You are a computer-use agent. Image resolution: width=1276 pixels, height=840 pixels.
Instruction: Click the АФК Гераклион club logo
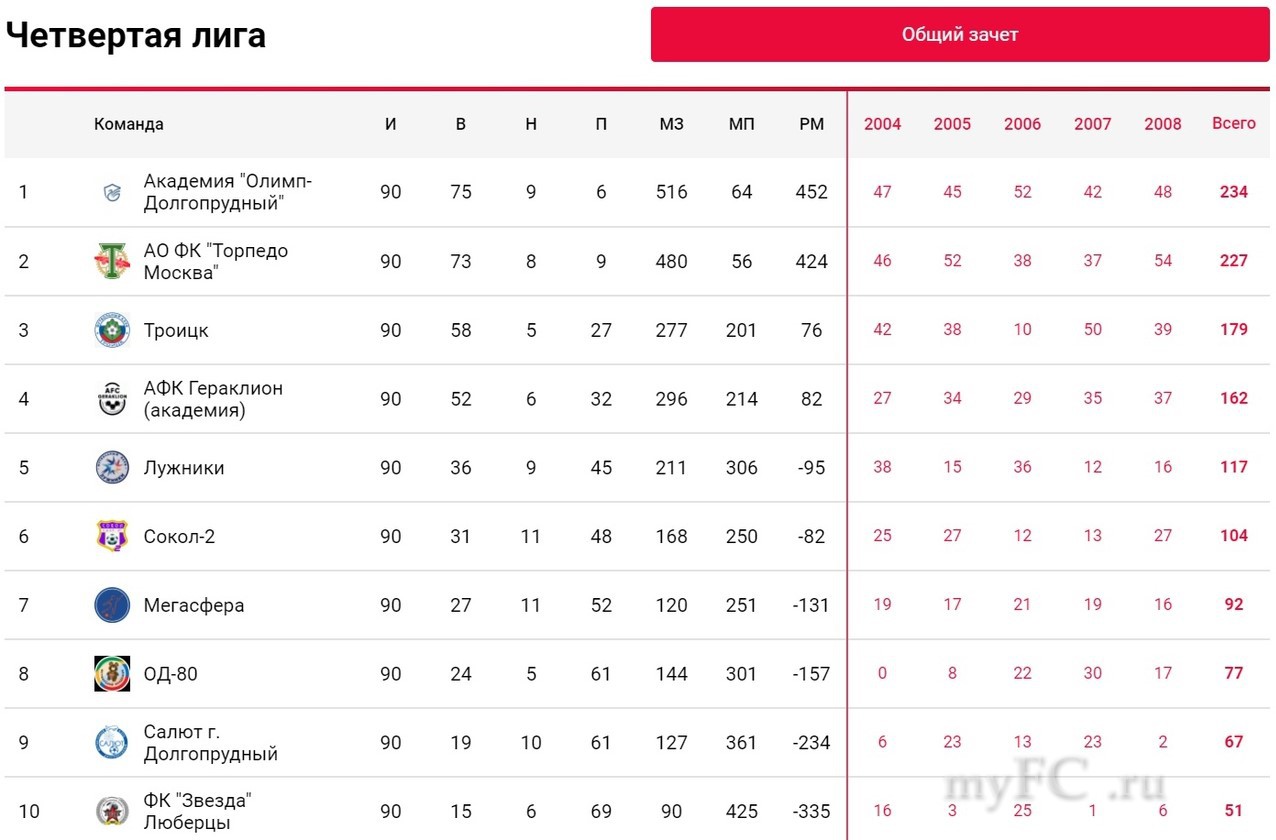point(112,399)
